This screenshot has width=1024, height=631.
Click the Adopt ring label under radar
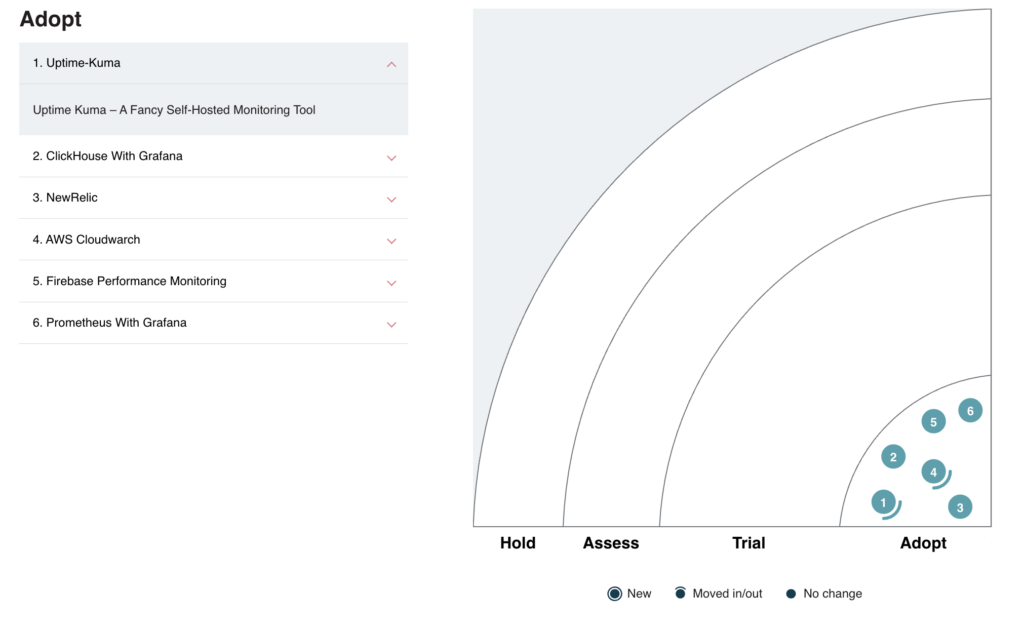(x=923, y=543)
